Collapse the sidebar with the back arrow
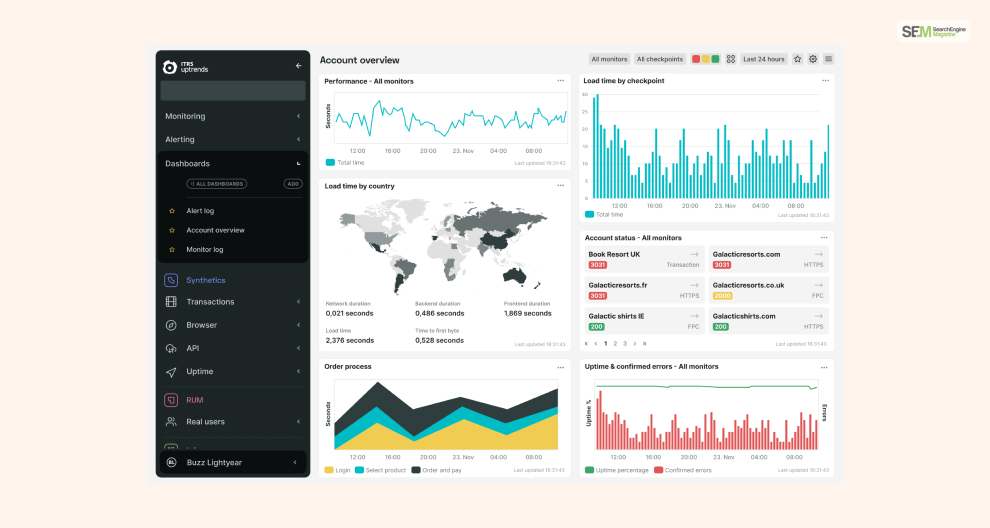The height and width of the screenshot is (528, 990). [x=299, y=66]
